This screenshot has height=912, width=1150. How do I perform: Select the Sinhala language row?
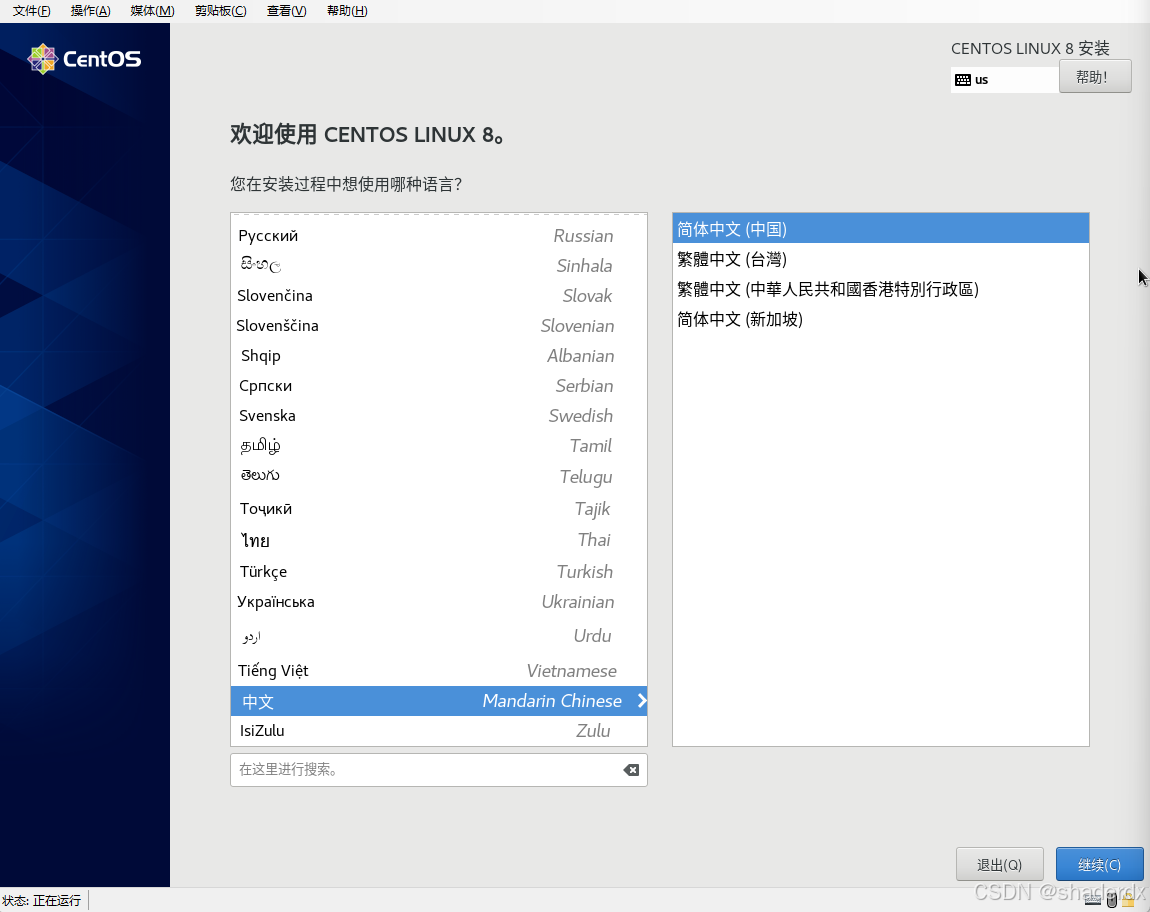(439, 266)
